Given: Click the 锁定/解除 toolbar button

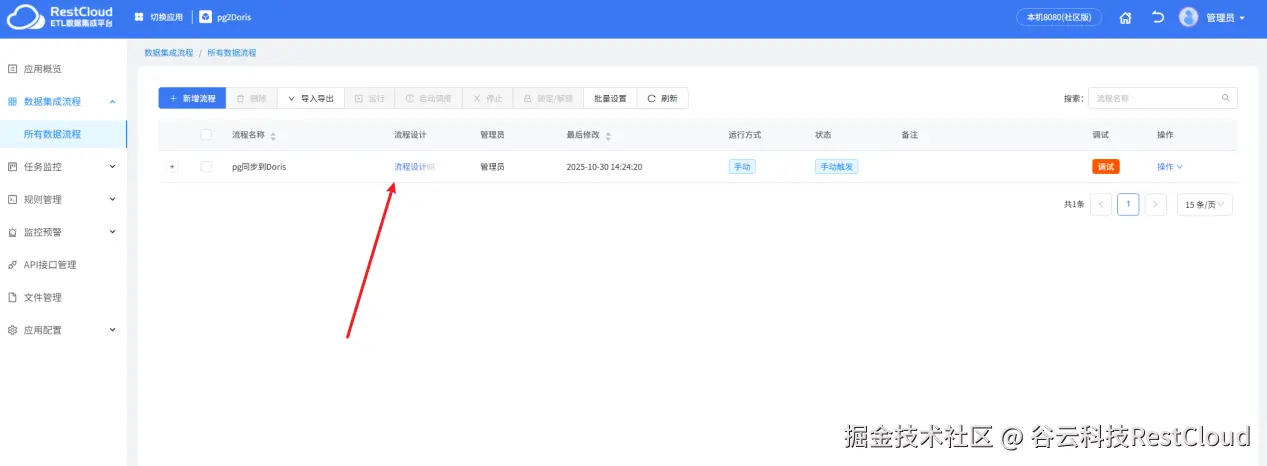Looking at the screenshot, I should pyautogui.click(x=548, y=98).
